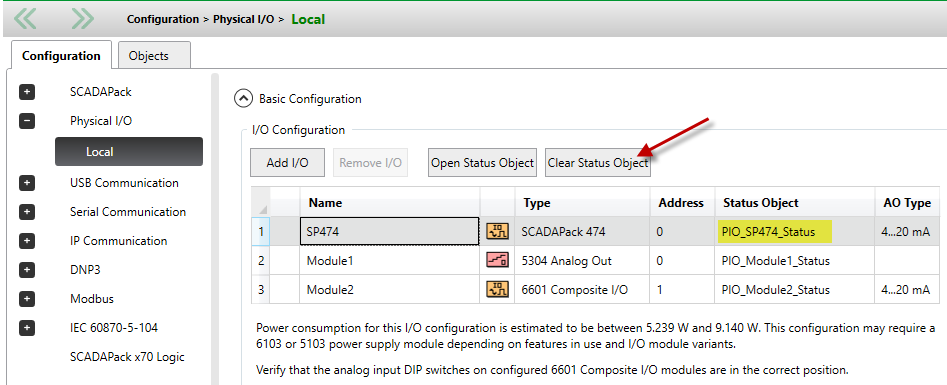The width and height of the screenshot is (947, 385).
Task: Expand the Modbus node
Action: [27, 299]
